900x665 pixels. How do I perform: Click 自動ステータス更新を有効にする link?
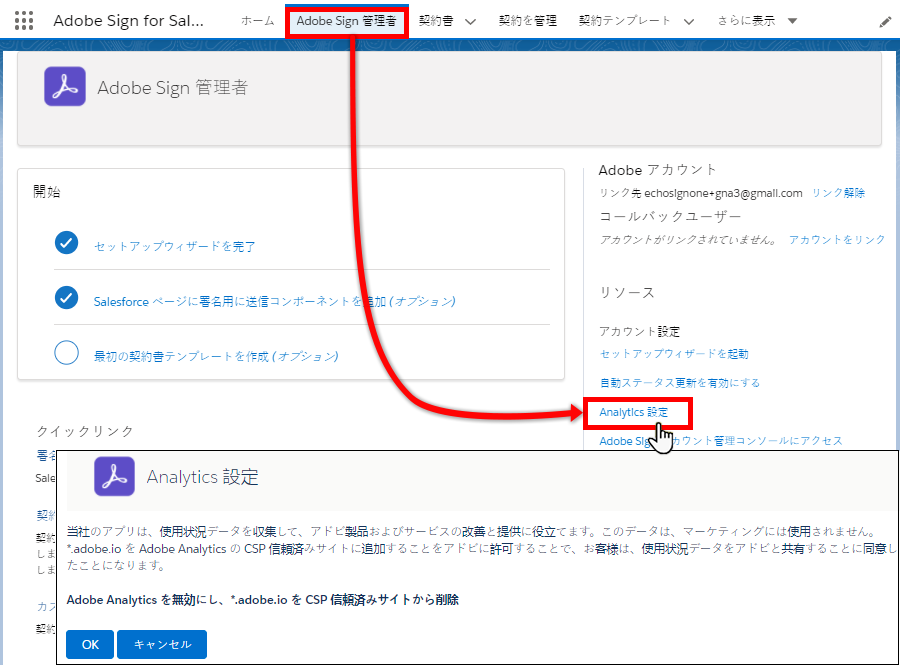[x=680, y=383]
